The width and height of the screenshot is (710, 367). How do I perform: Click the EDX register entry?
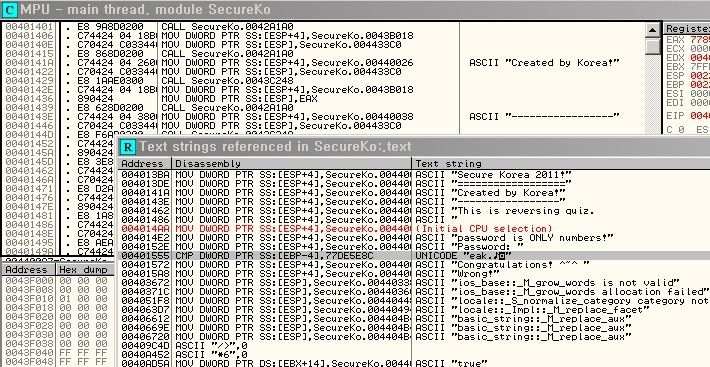point(687,58)
